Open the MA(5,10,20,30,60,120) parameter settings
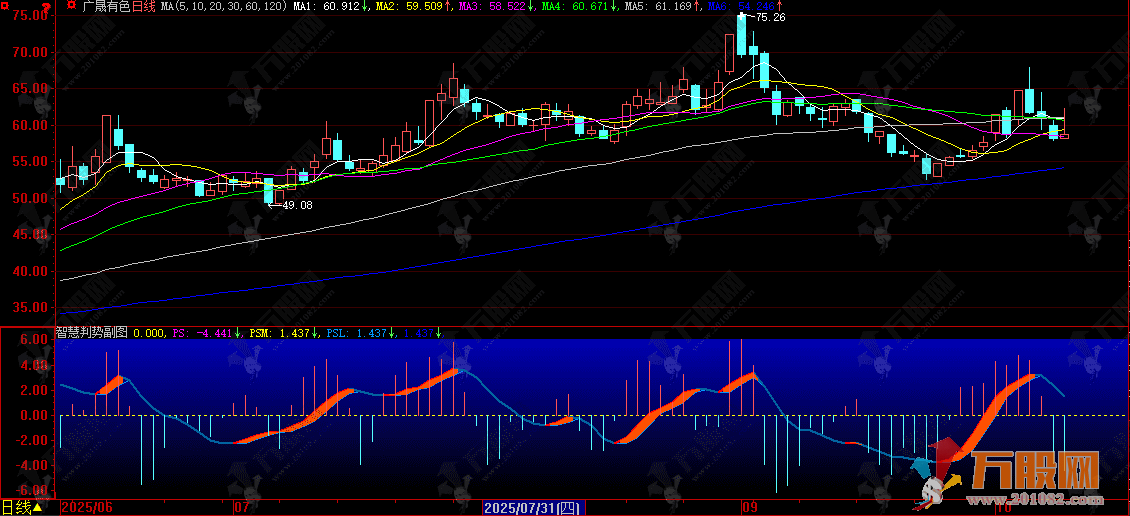The width and height of the screenshot is (1130, 516). click(x=223, y=7)
